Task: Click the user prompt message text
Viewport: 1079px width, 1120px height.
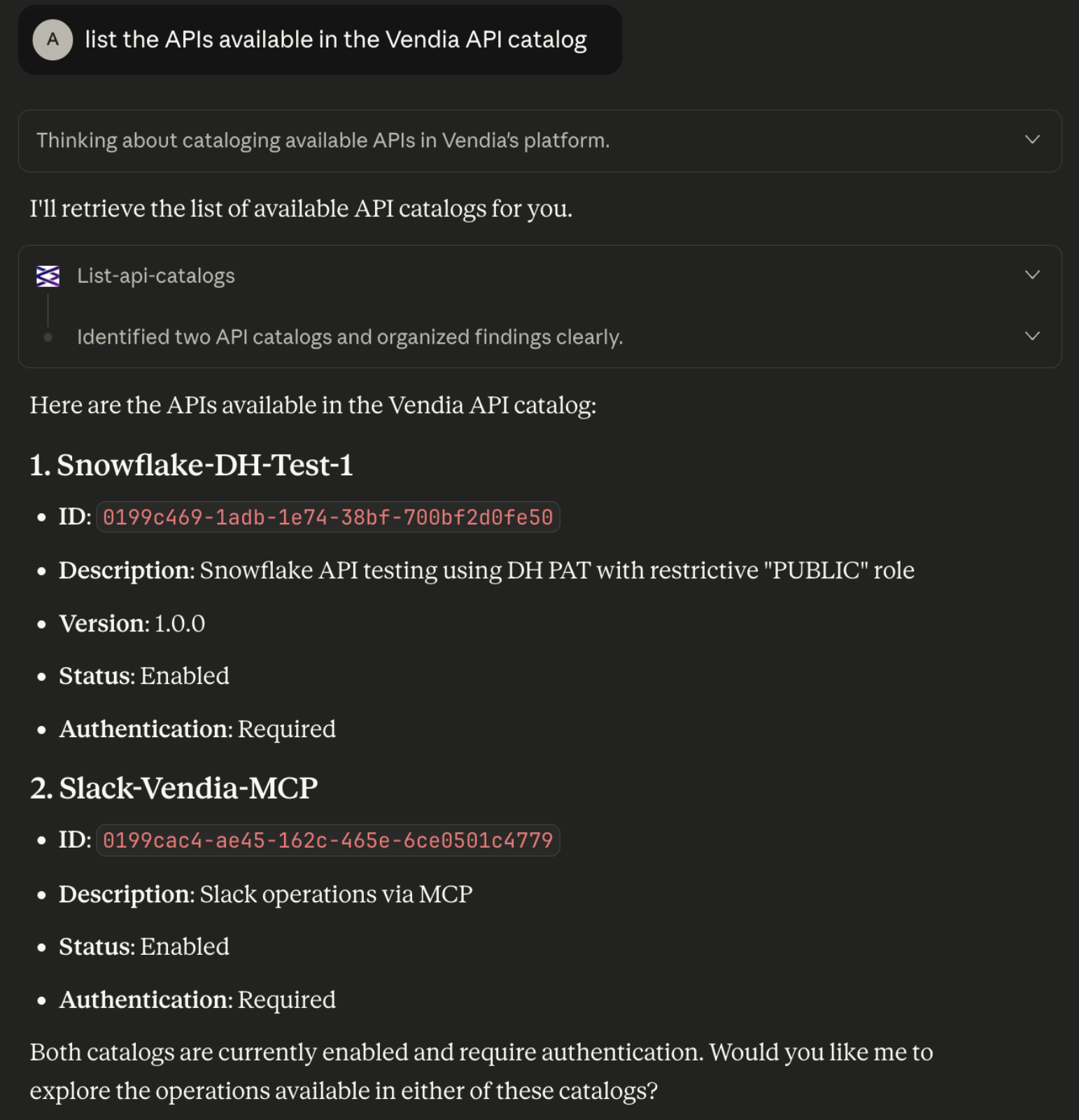Action: tap(335, 40)
